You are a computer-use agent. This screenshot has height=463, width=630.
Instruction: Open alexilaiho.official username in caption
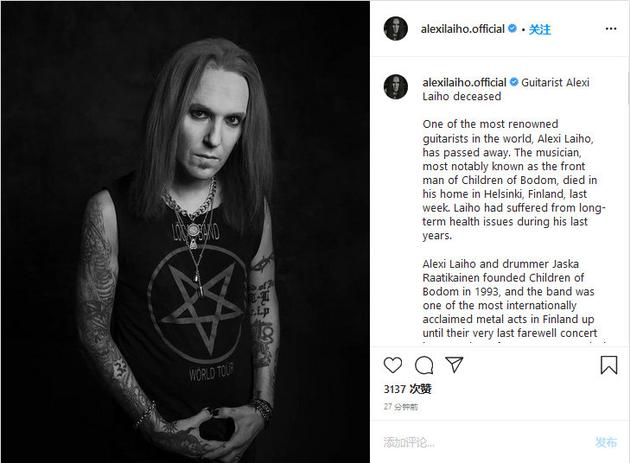click(x=464, y=82)
